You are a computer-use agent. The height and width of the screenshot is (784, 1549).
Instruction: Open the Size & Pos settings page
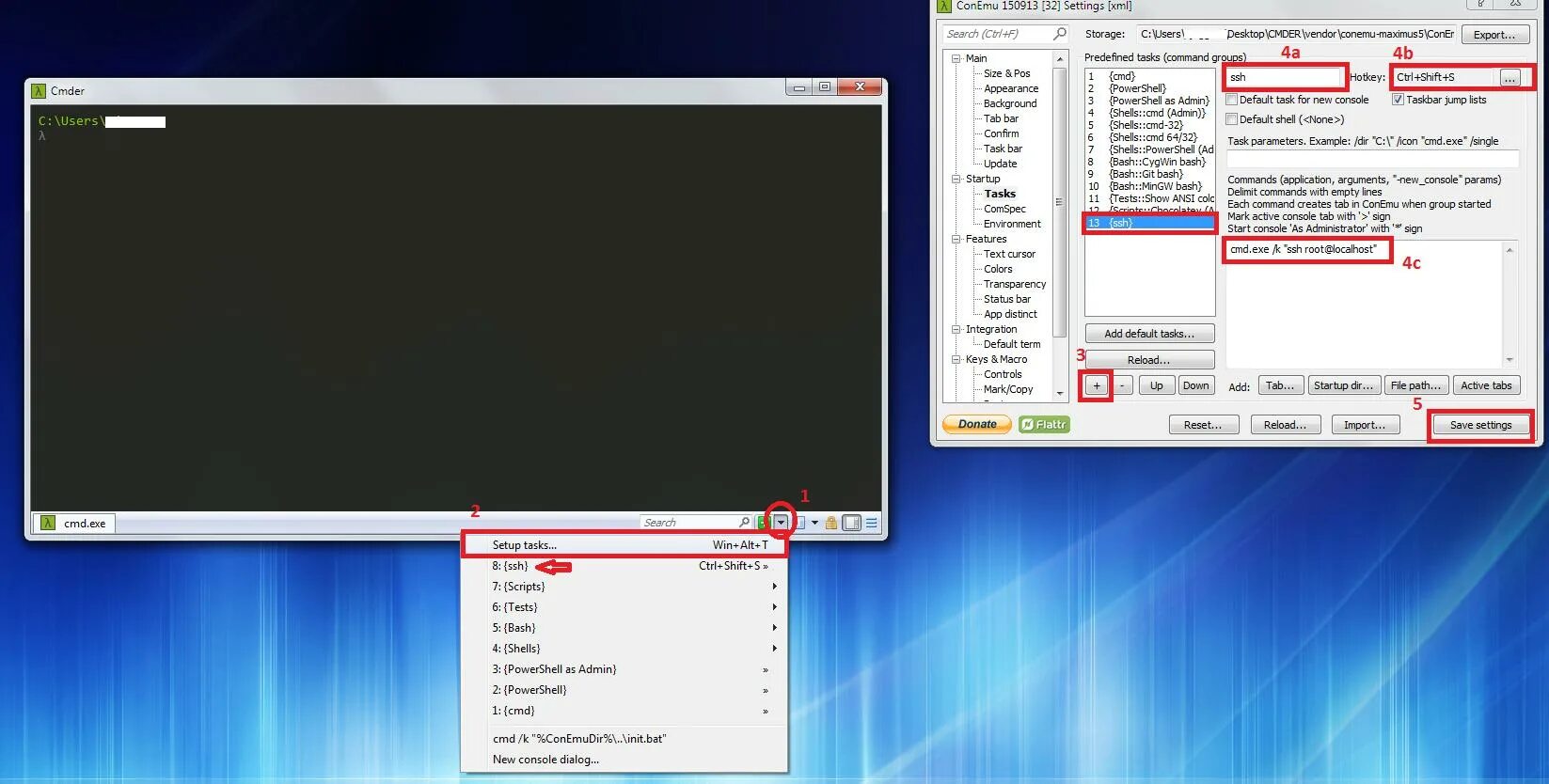coord(1006,73)
